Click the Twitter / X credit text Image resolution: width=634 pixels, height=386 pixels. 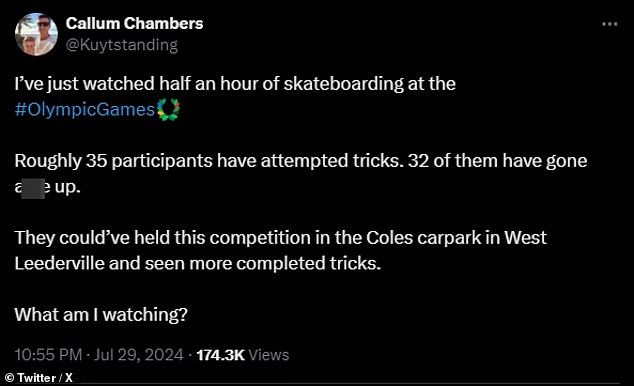point(45,378)
